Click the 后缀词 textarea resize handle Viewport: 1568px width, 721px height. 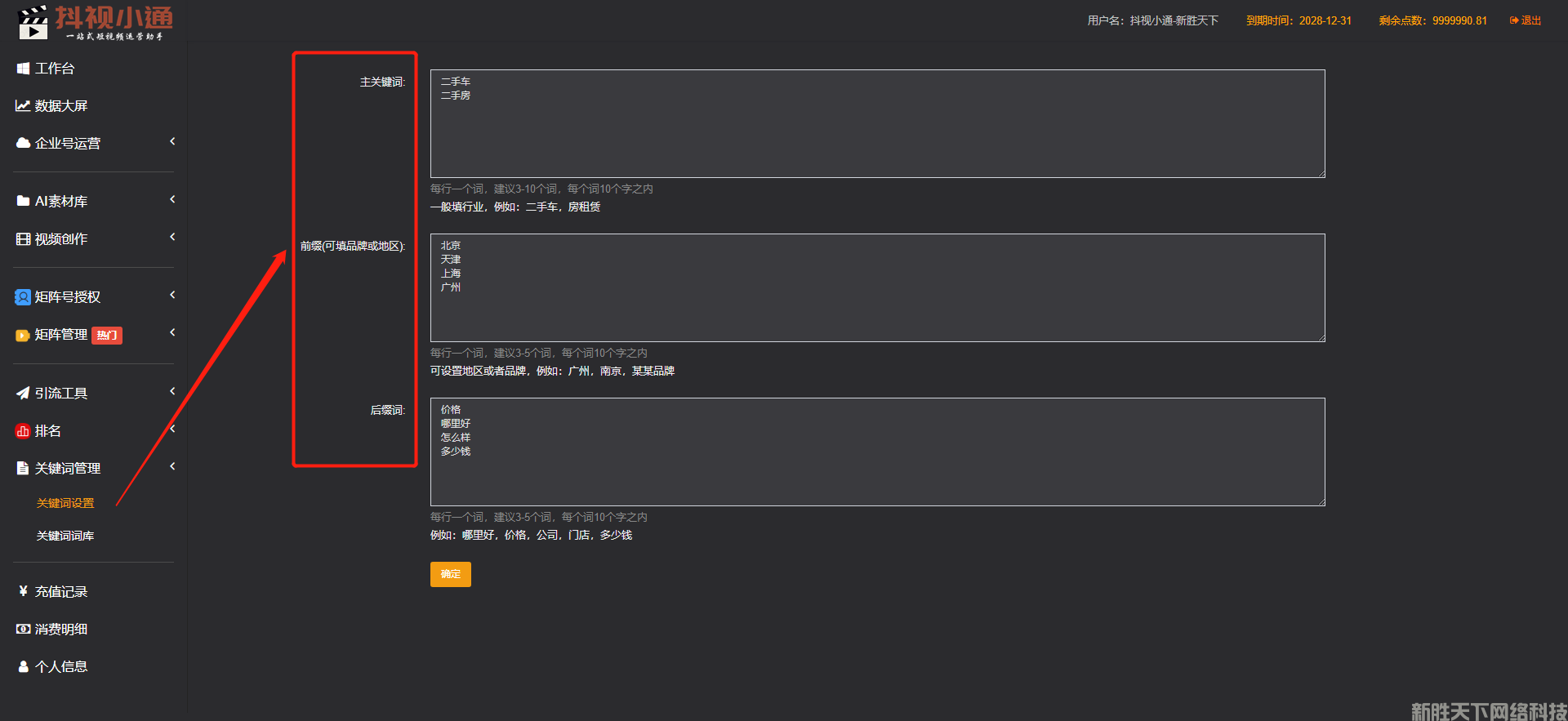point(1321,501)
